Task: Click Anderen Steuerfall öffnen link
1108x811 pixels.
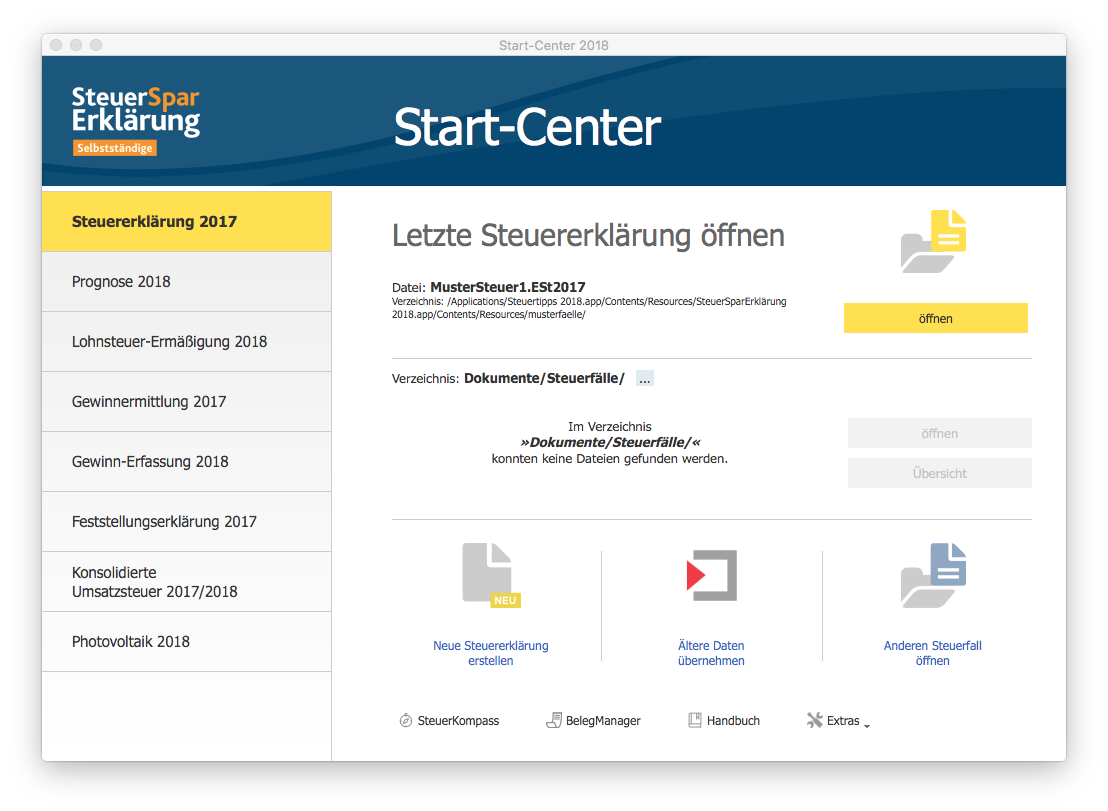Action: [x=933, y=653]
